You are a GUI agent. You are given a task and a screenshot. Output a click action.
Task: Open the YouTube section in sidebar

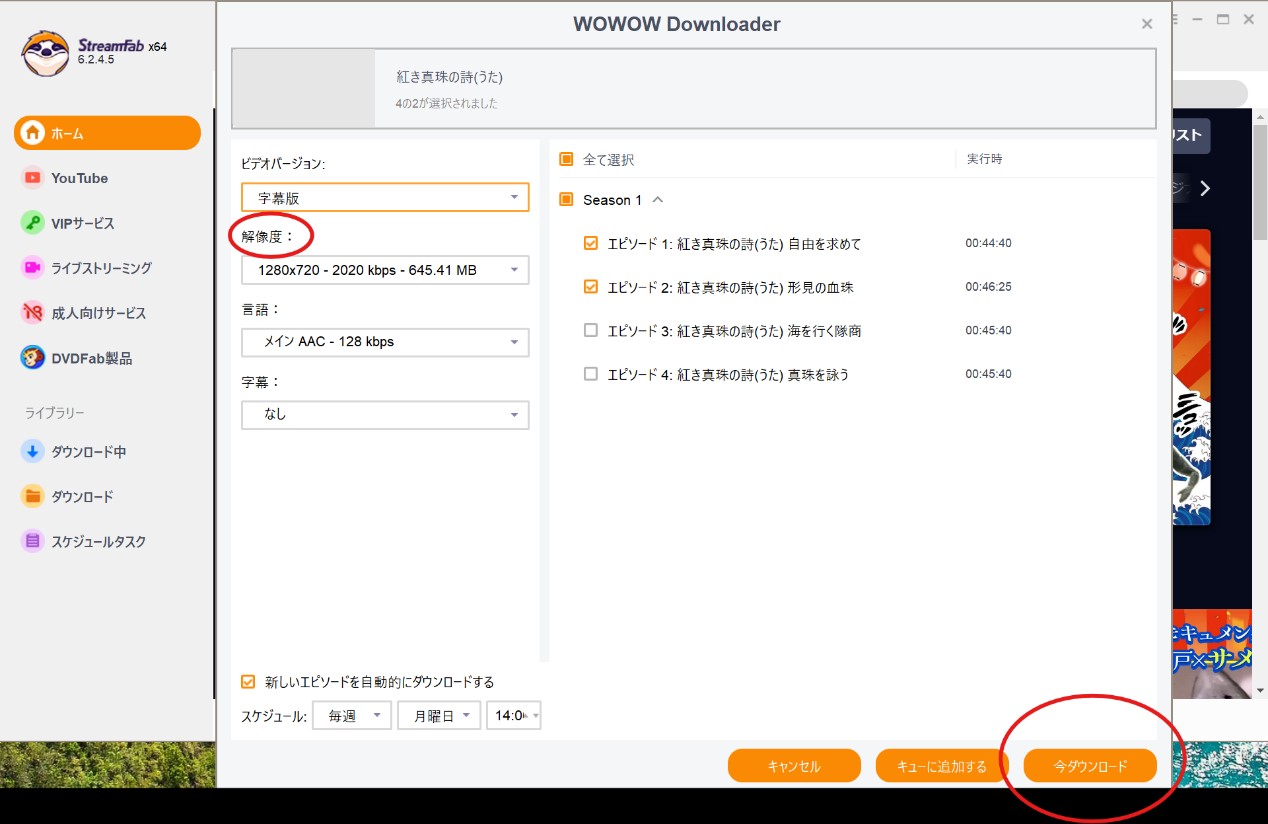[79, 178]
